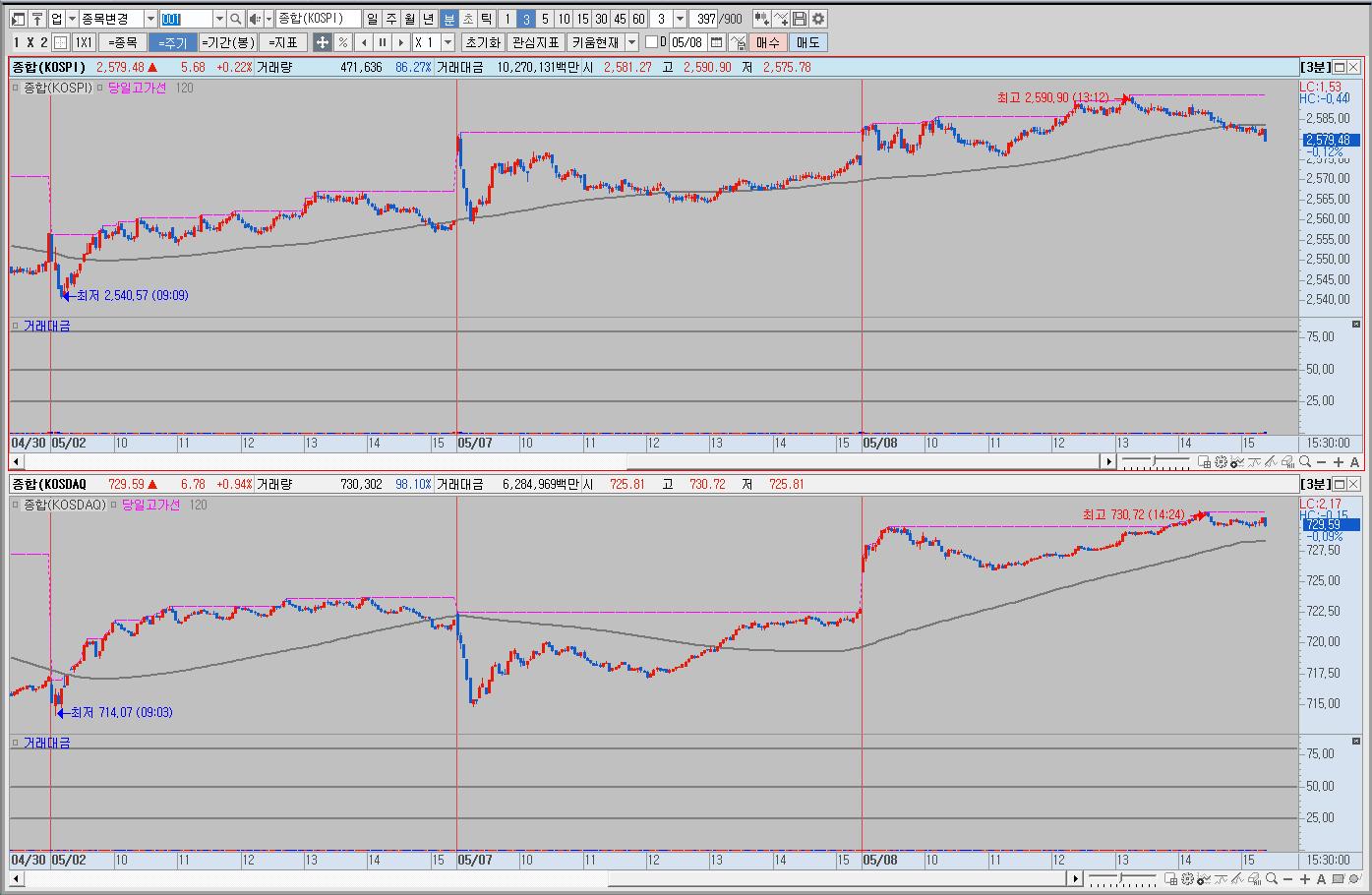Click KOSPI horizontal scrollbar right arrow
Image resolution: width=1372 pixels, height=895 pixels.
pos(1108,461)
